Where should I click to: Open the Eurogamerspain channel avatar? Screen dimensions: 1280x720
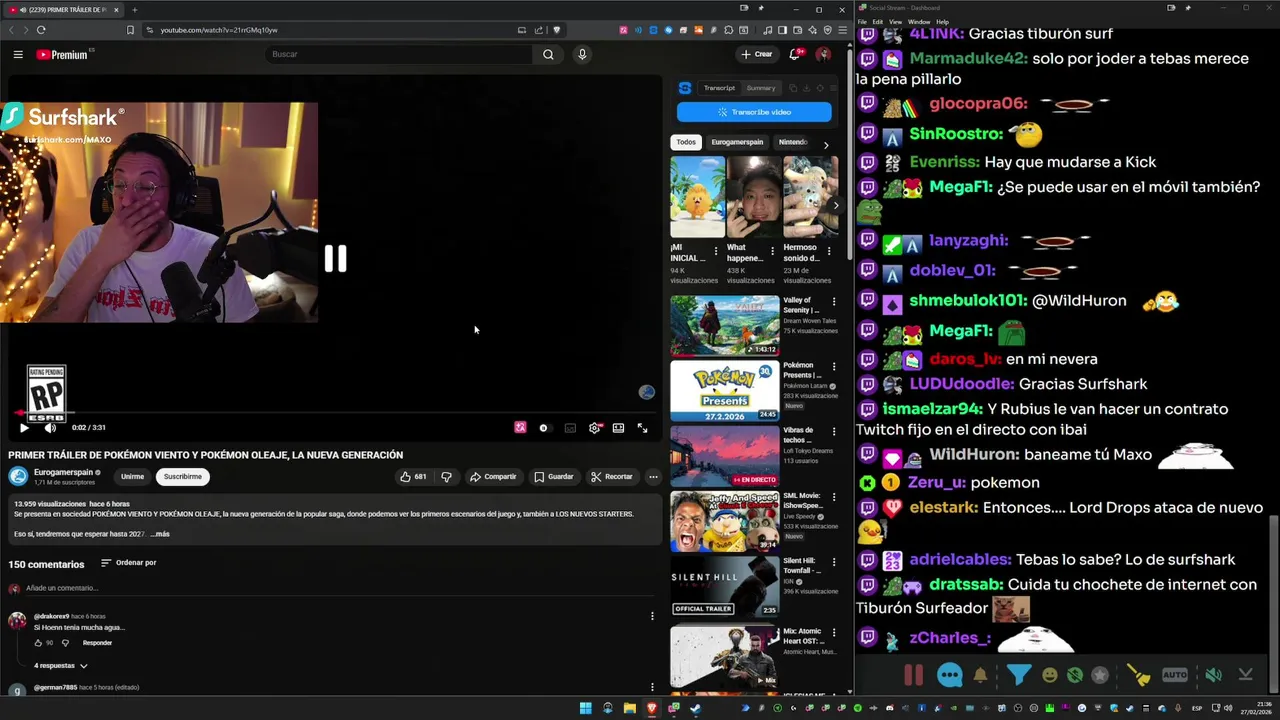click(x=18, y=477)
